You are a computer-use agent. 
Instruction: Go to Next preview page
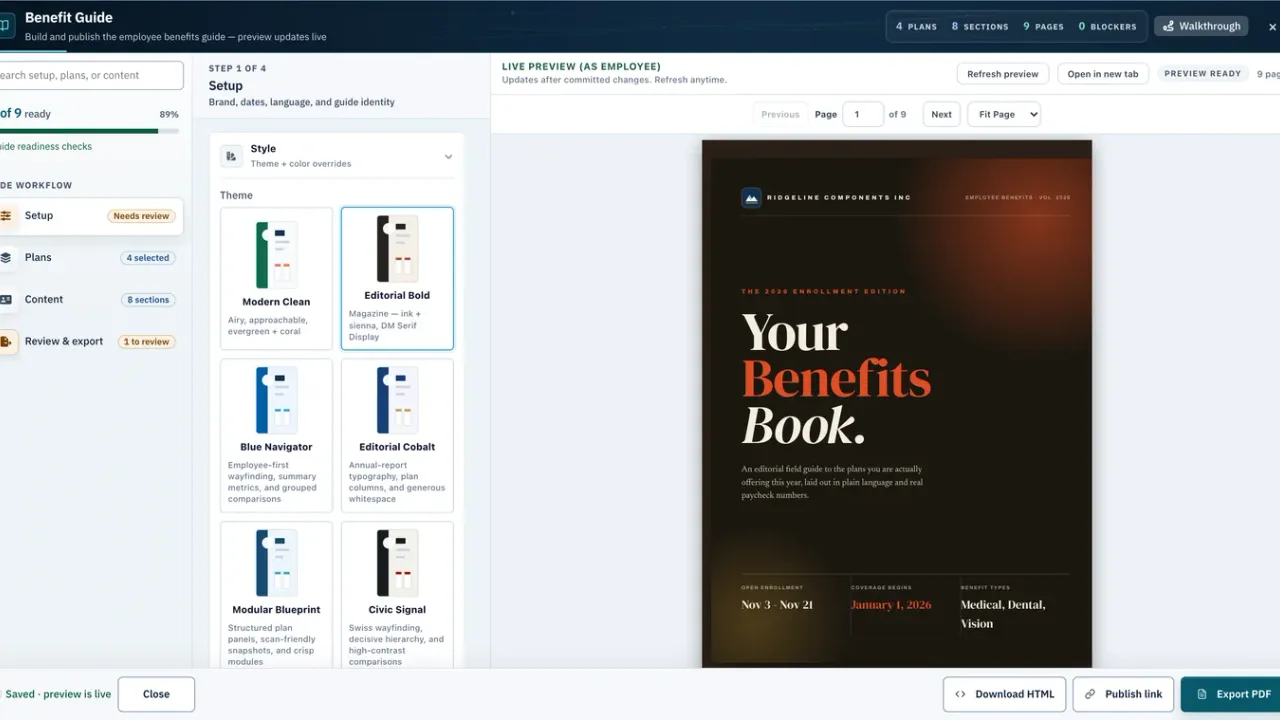click(x=941, y=114)
